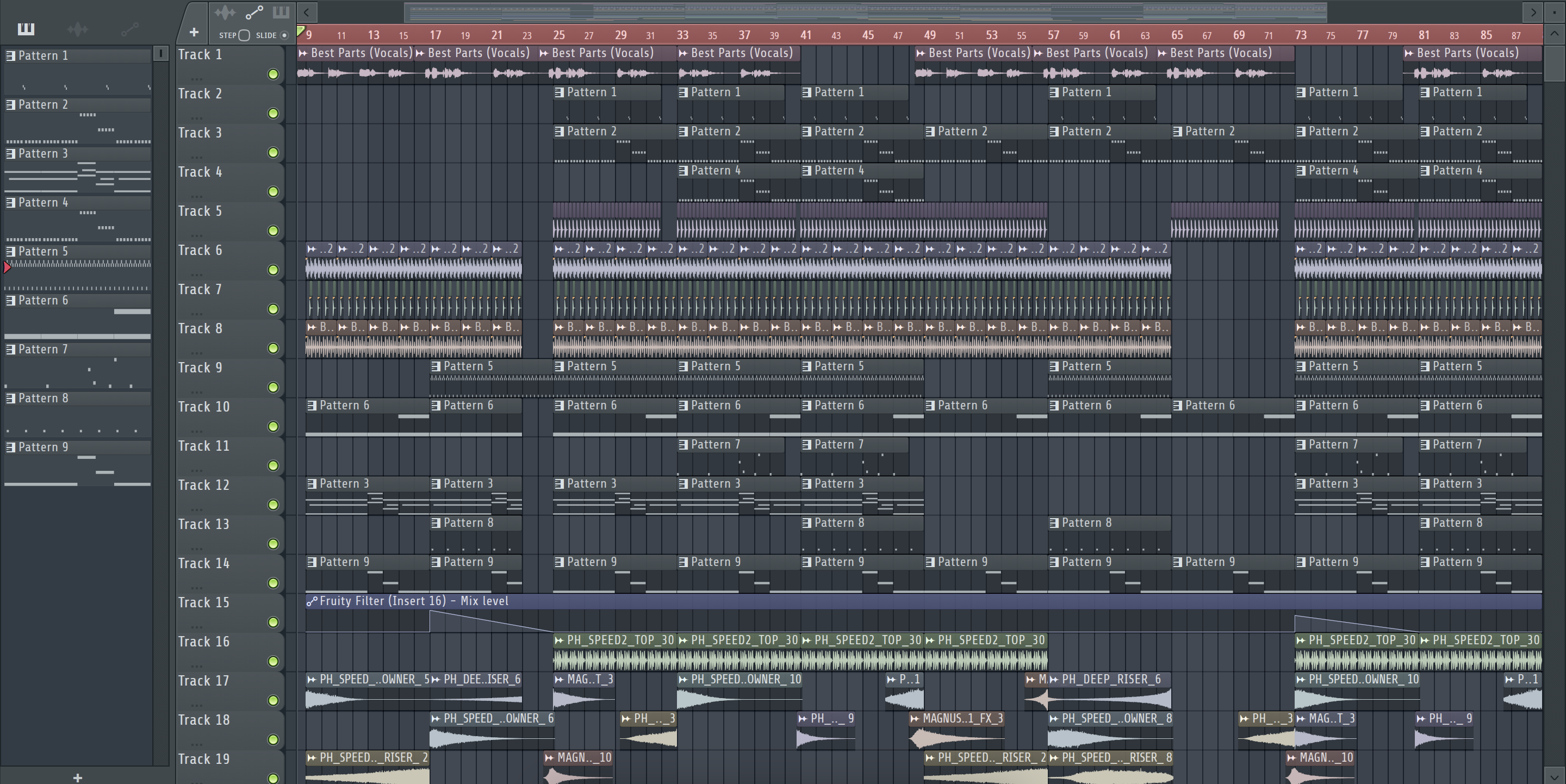Toggle the Track 5 mute LED
The image size is (1566, 784).
tap(273, 231)
